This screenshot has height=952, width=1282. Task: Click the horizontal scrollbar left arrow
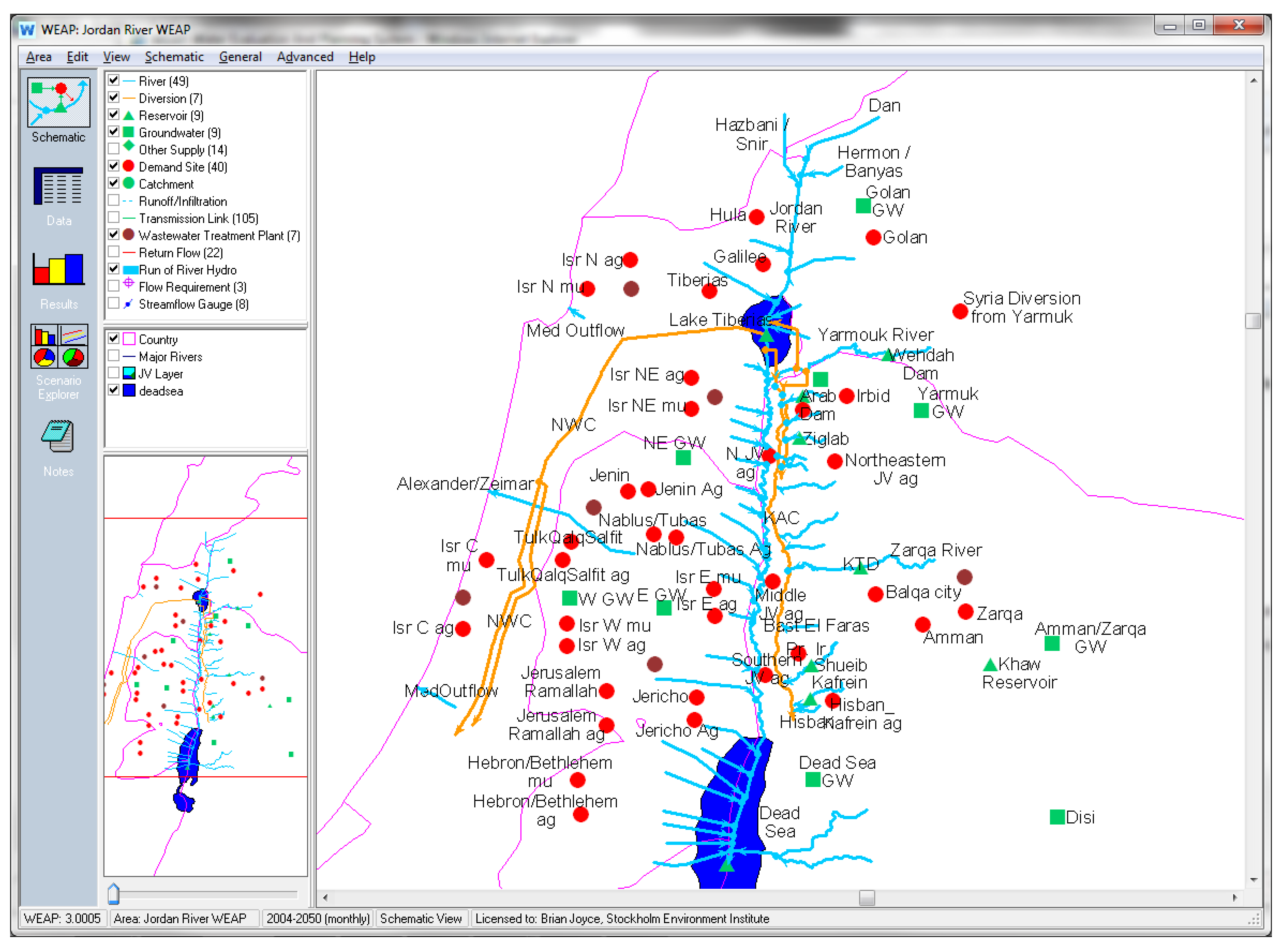[x=325, y=897]
